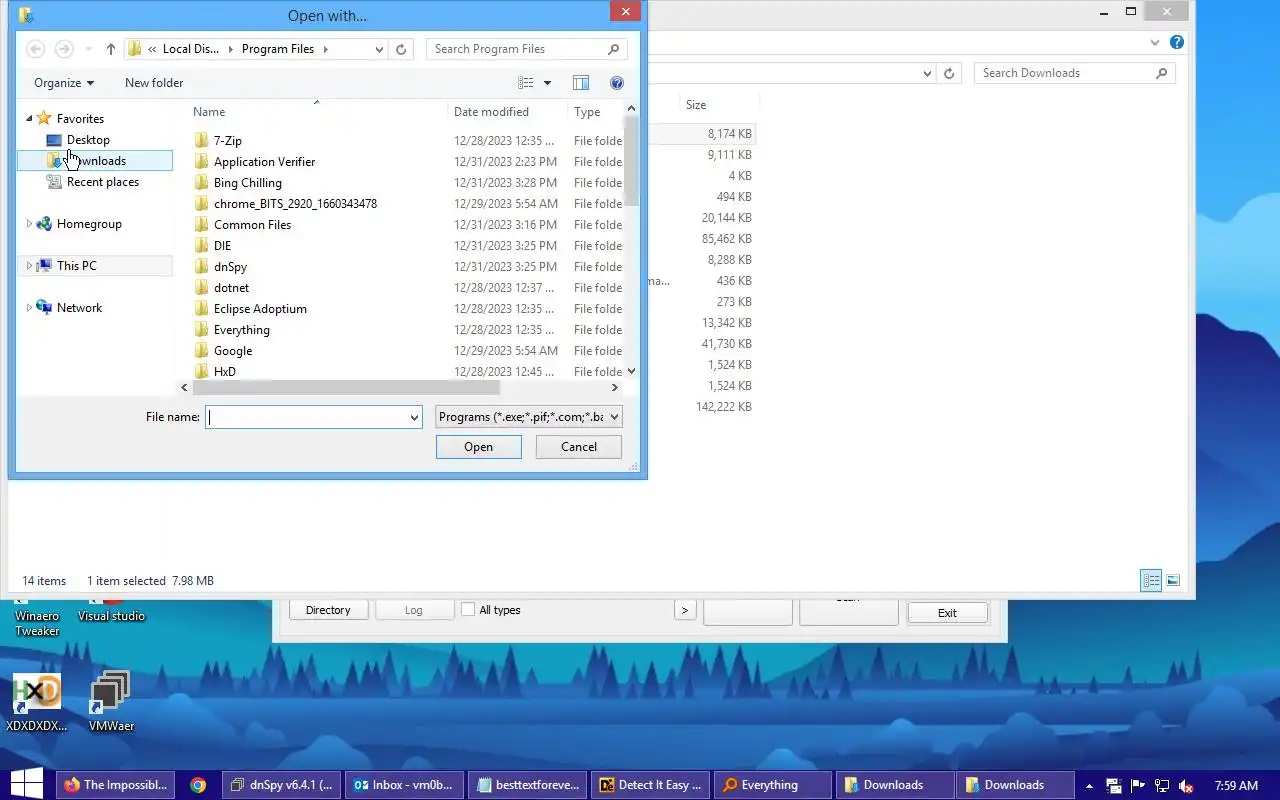Open the Organize dropdown menu
This screenshot has height=800, width=1280.
point(64,83)
